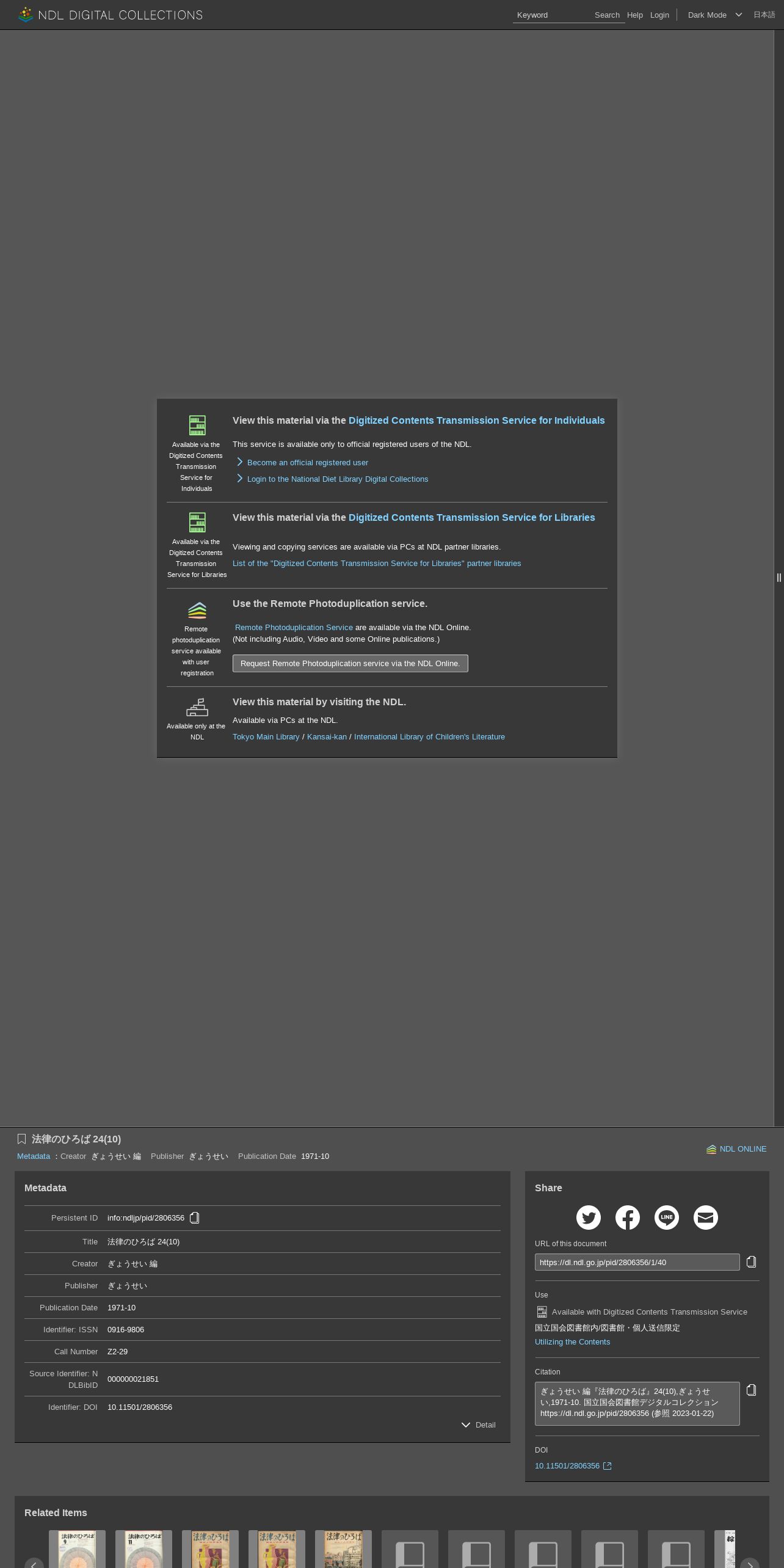Click the ISSN value 0916-9806
This screenshot has width=784, height=1568.
coord(126,1330)
